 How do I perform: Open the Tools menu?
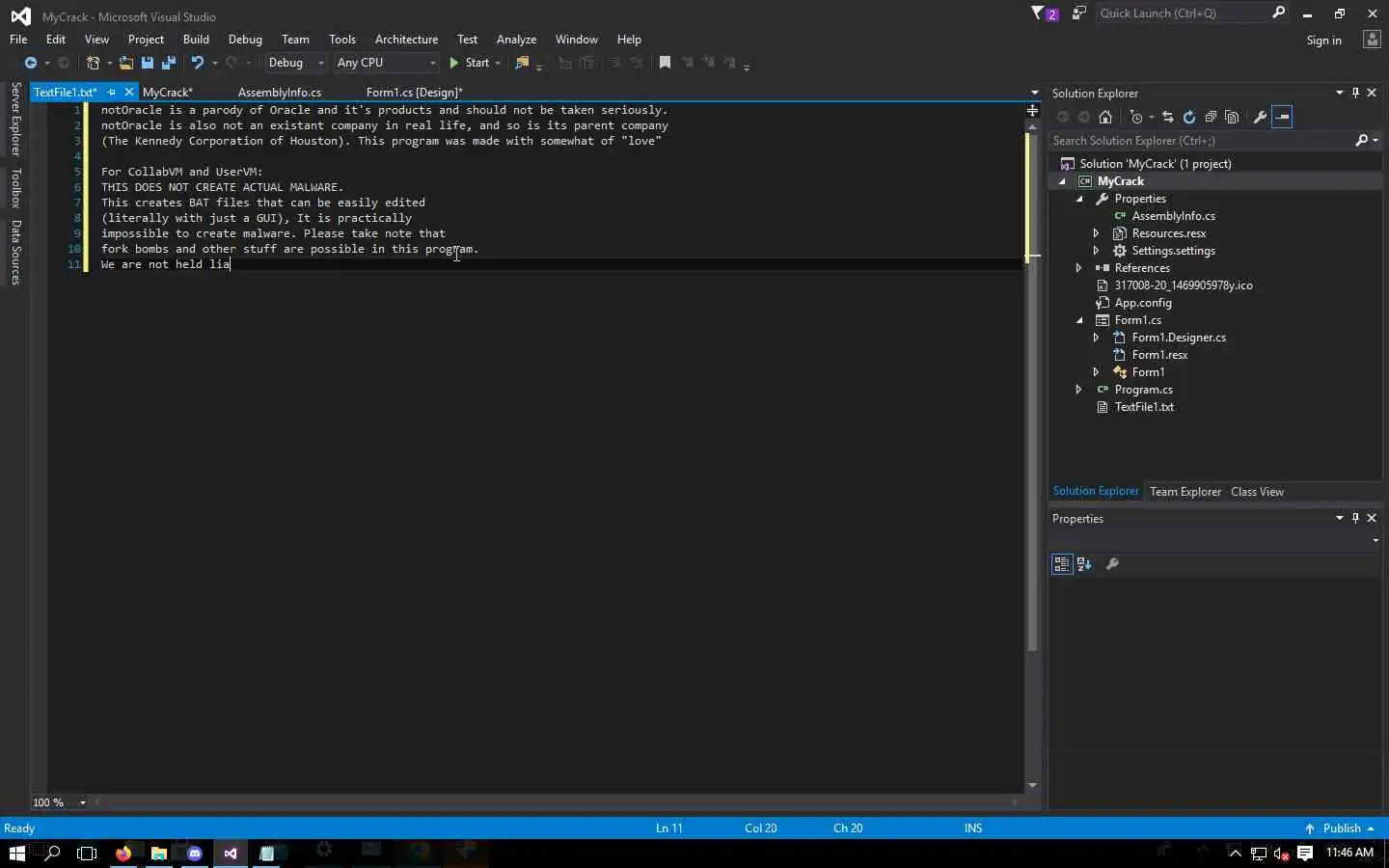pyautogui.click(x=342, y=40)
